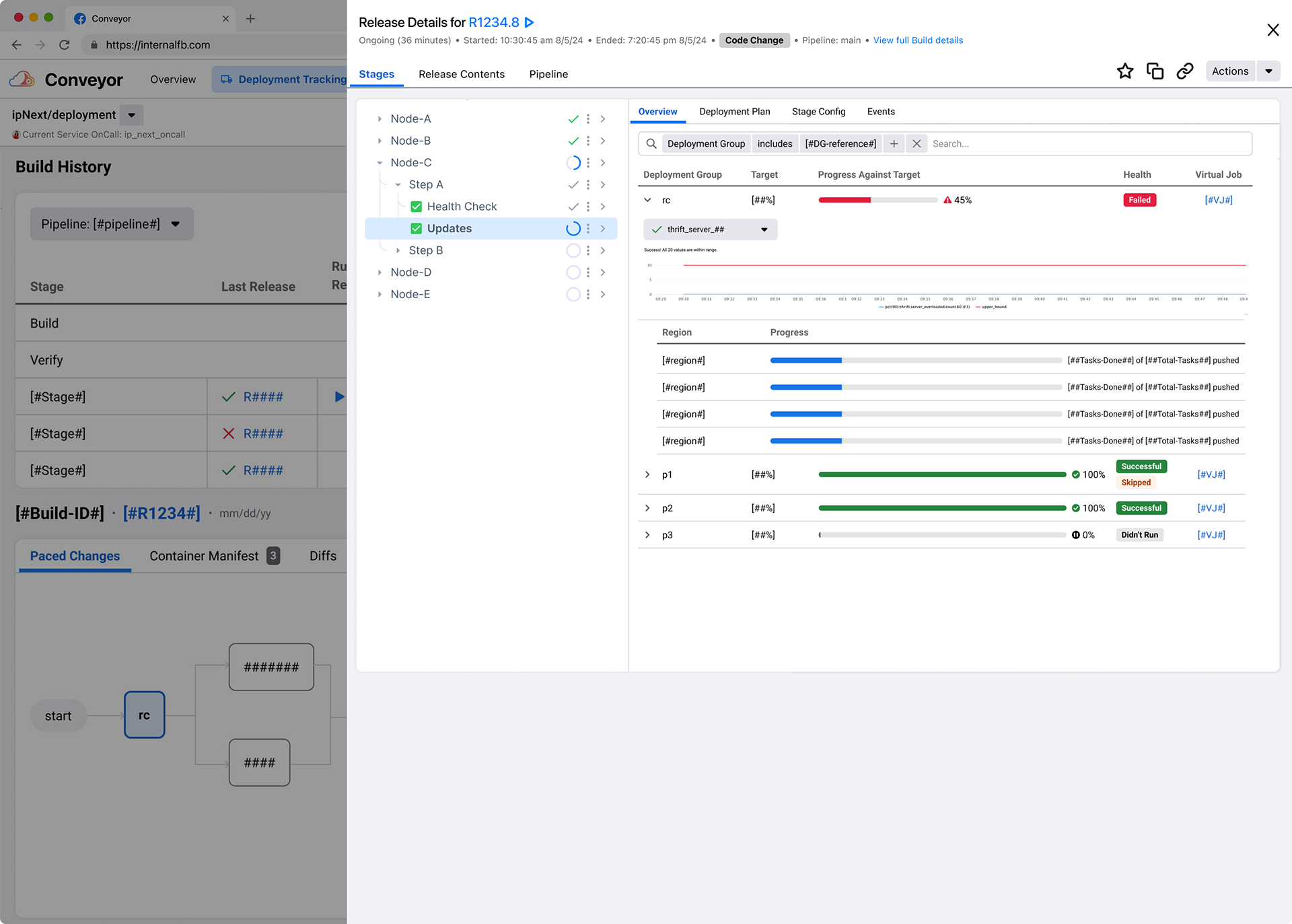The image size is (1292, 924).
Task: Switch to the Pipeline tab
Action: (x=548, y=74)
